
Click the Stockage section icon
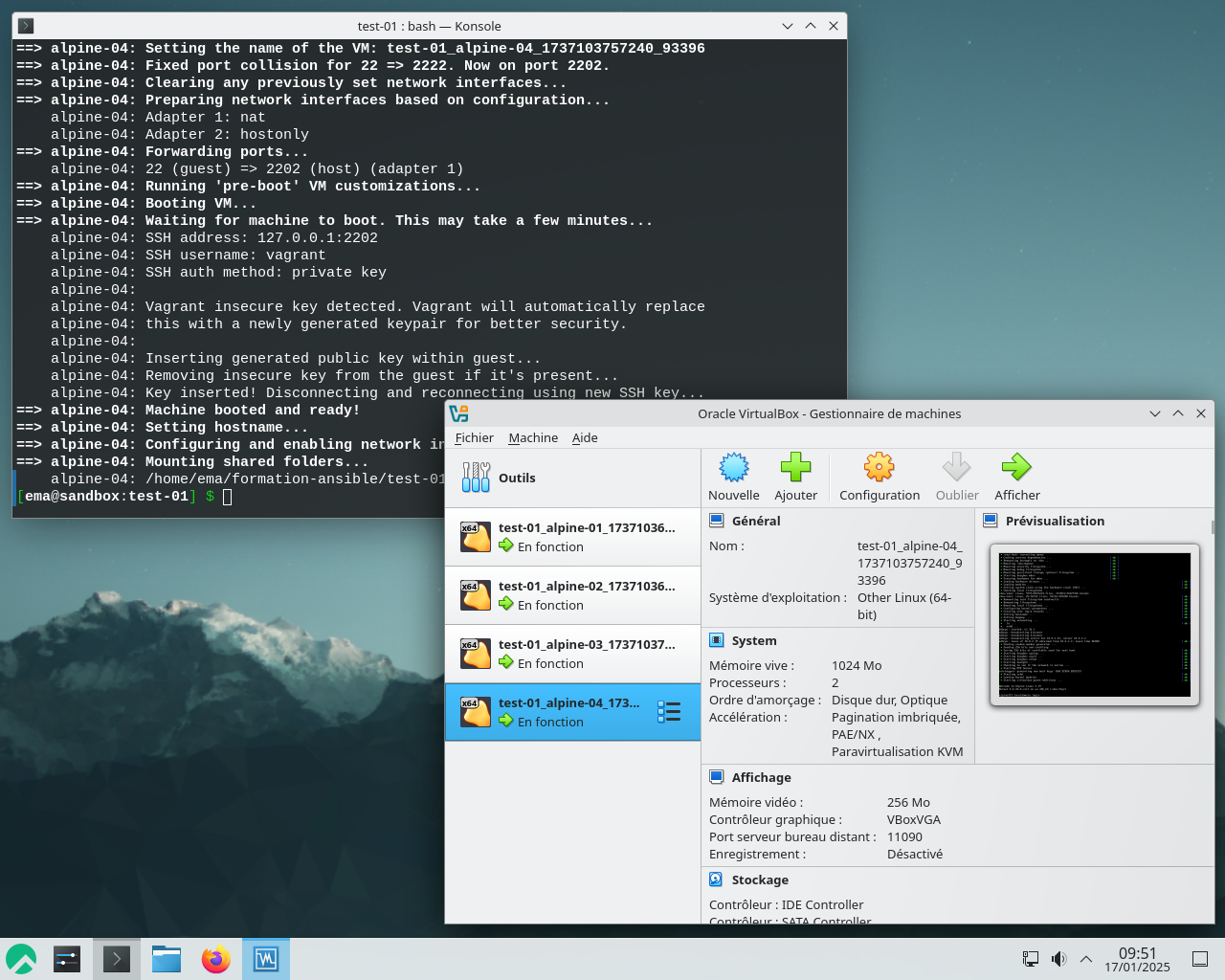click(717, 879)
